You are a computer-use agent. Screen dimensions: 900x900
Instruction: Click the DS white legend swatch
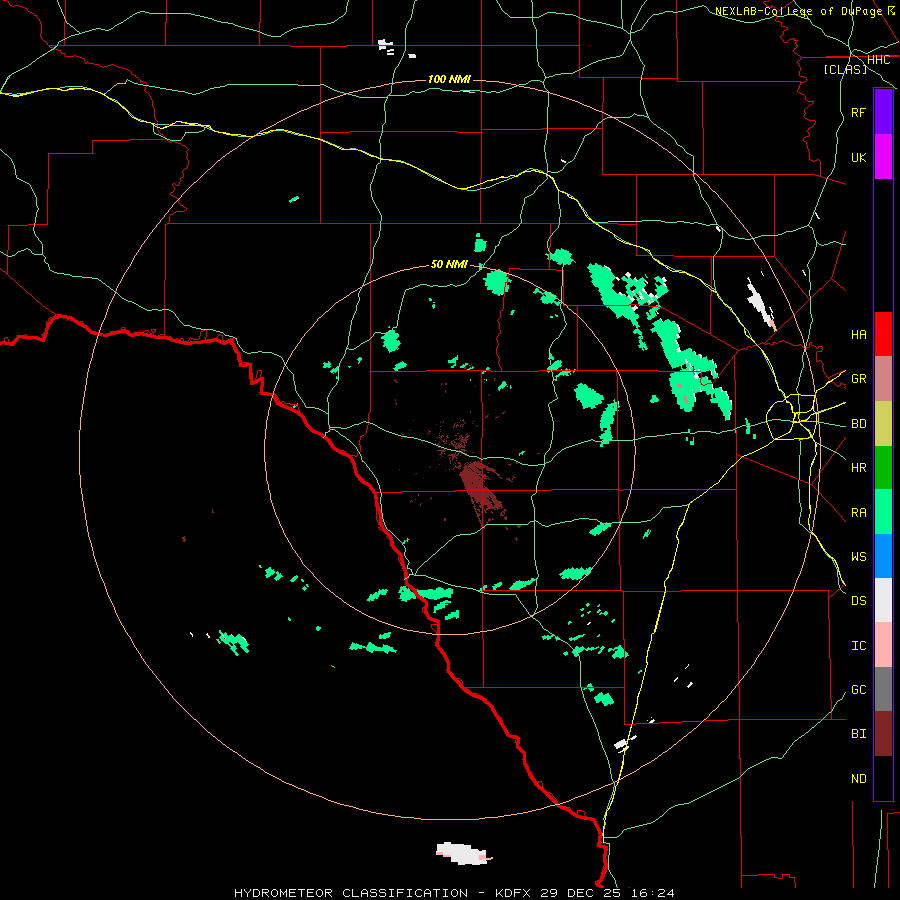click(x=883, y=600)
